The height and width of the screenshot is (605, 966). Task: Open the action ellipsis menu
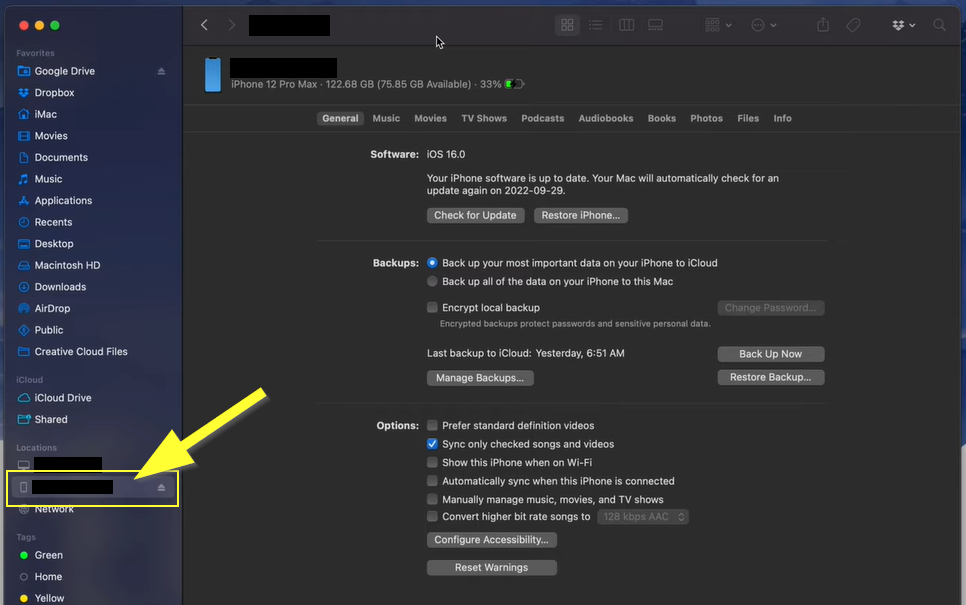point(764,25)
